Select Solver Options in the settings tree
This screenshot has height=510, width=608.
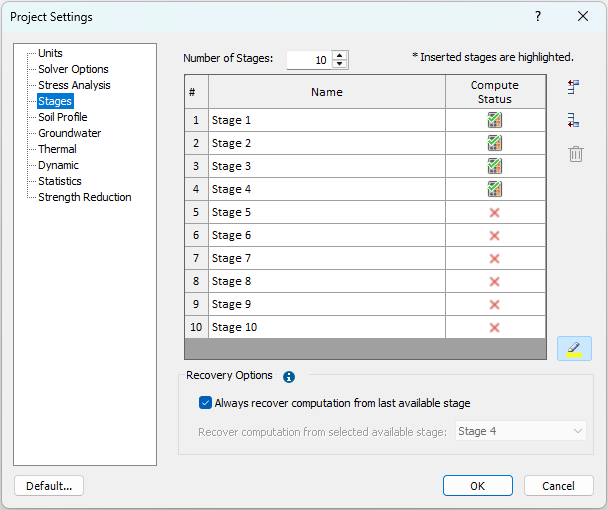click(x=73, y=69)
